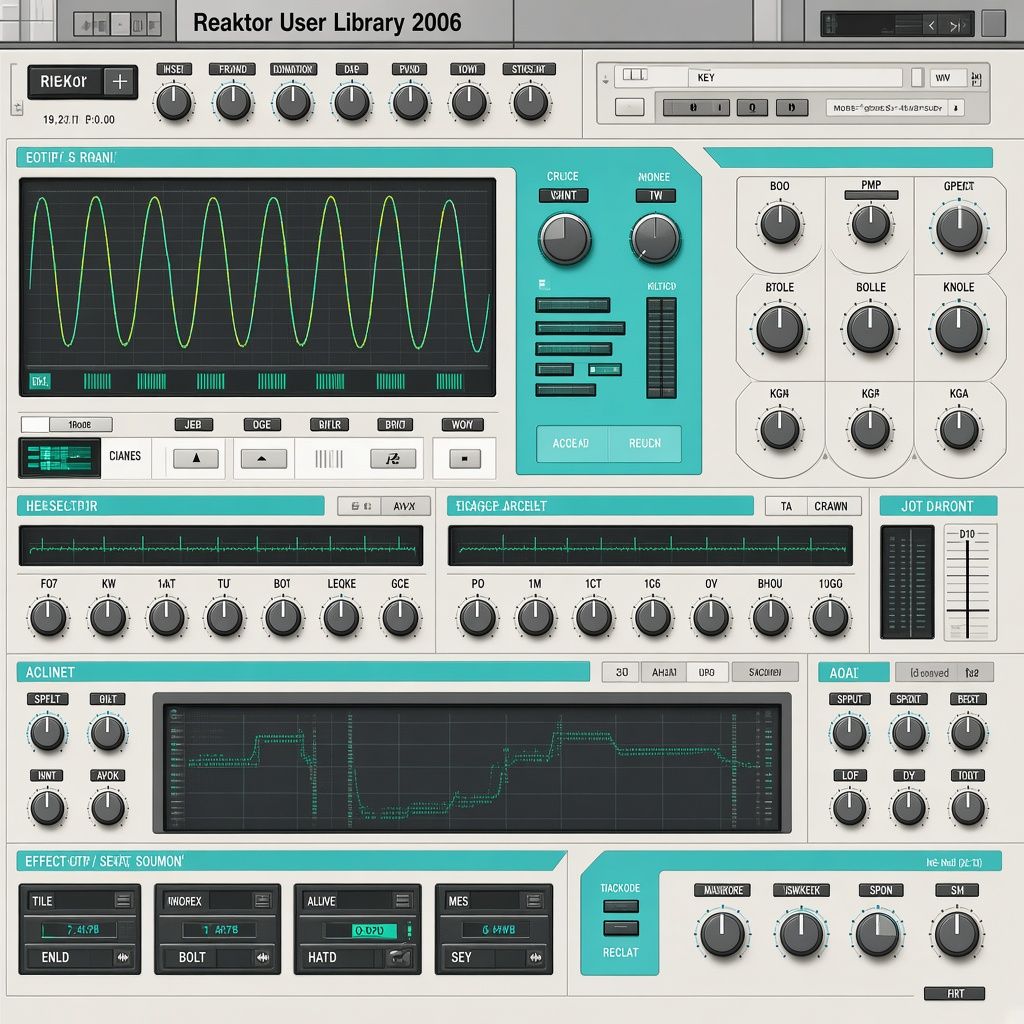Click the BITLR label button

[x=330, y=424]
